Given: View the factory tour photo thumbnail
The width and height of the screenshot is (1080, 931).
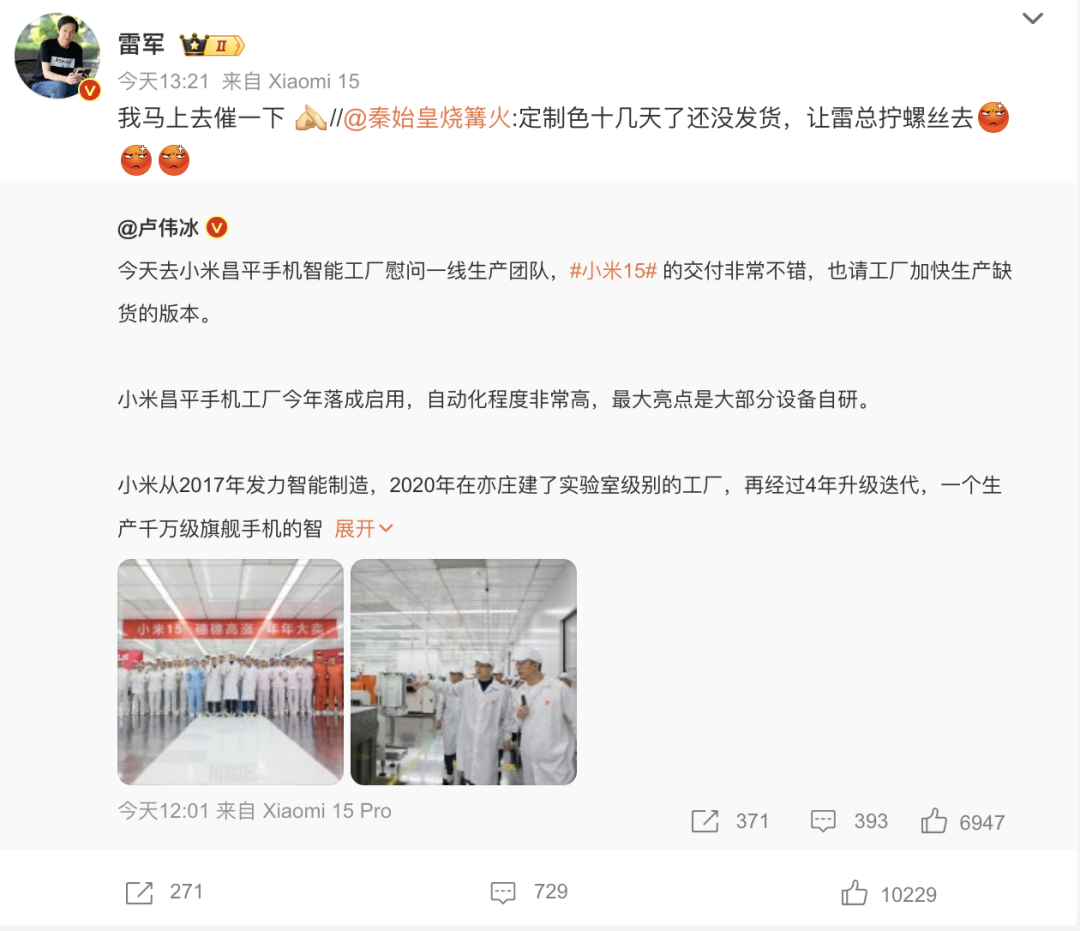Looking at the screenshot, I should (464, 671).
